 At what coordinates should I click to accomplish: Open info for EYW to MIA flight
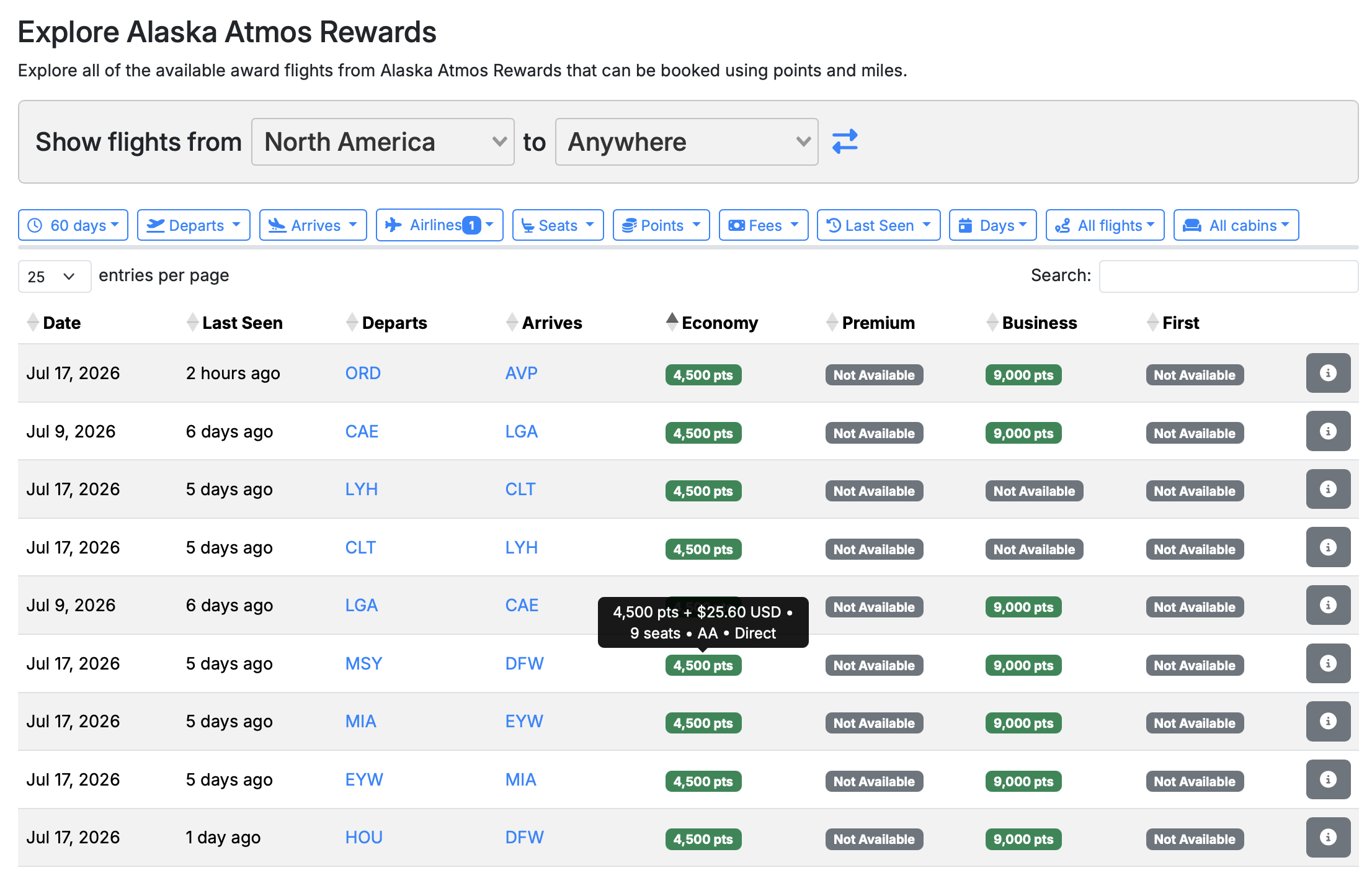(x=1328, y=779)
